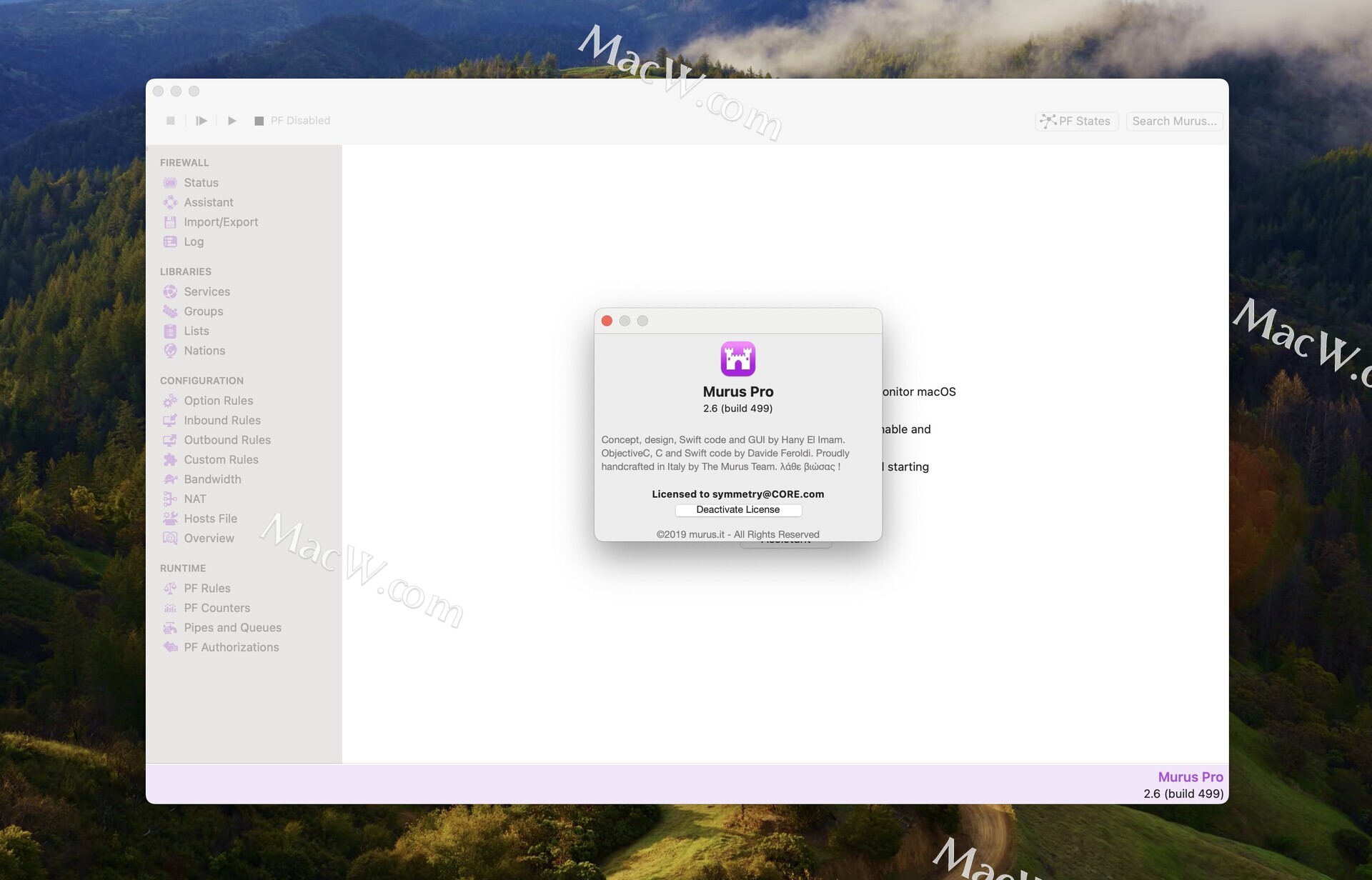Select the Bandwidth icon in Configuration
This screenshot has height=880, width=1372.
[170, 479]
